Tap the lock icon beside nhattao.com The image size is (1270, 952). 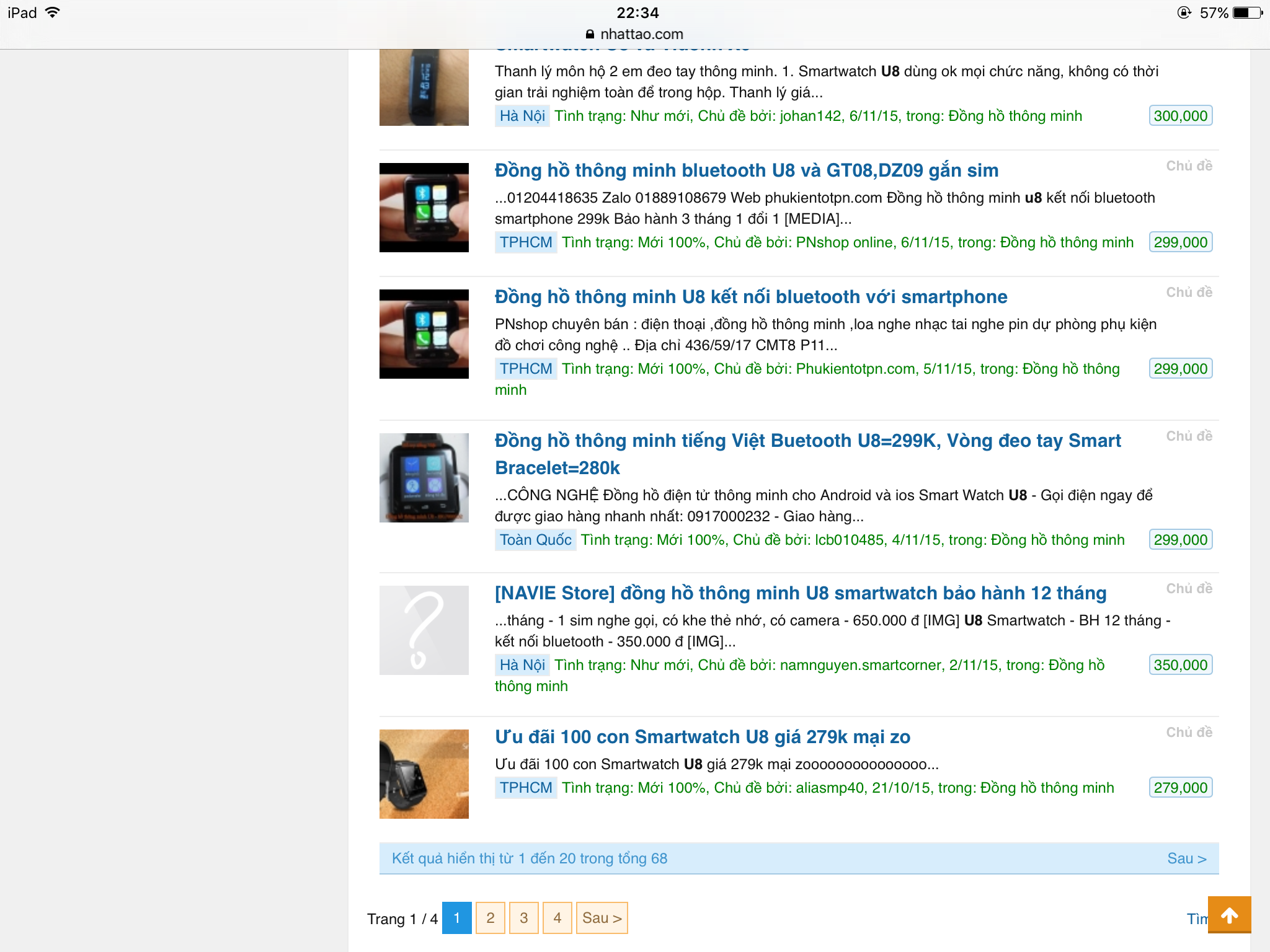[590, 34]
